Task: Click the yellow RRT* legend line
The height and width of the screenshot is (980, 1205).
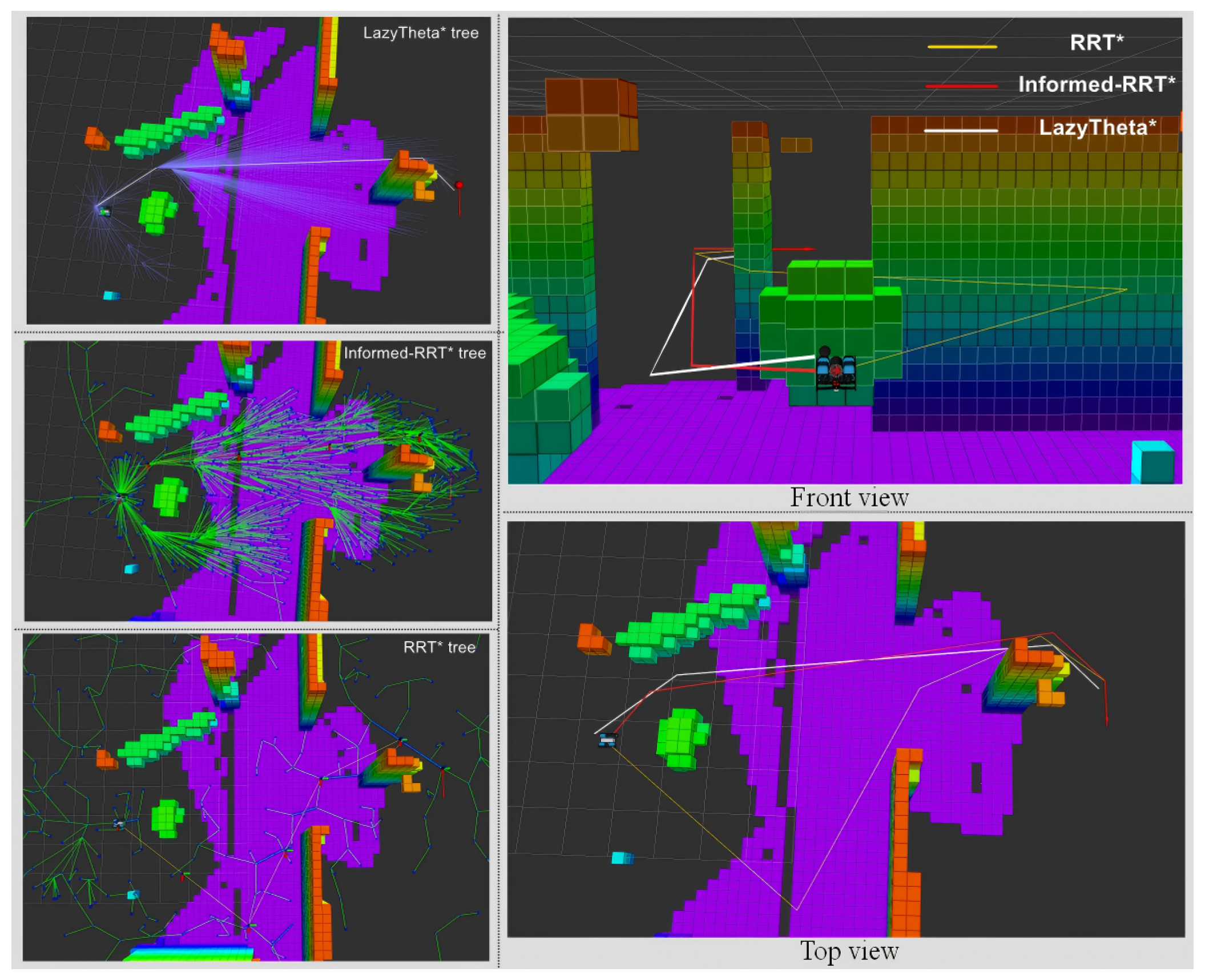Action: [962, 46]
